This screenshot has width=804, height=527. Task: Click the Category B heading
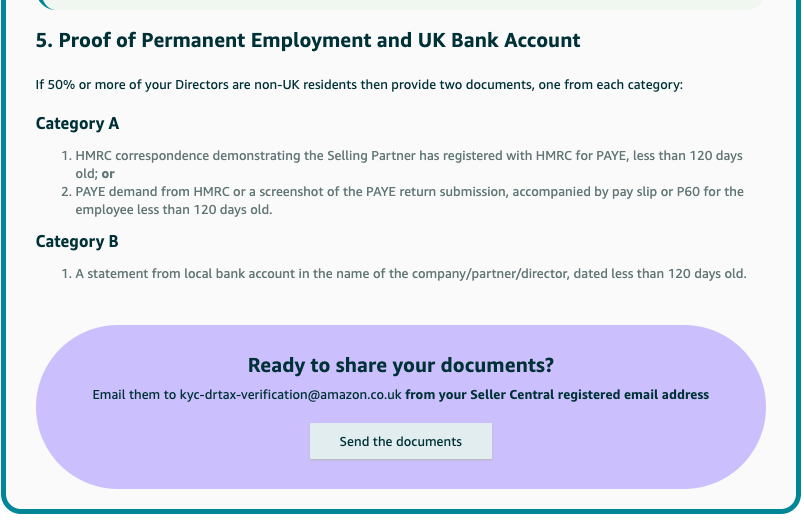tap(77, 241)
